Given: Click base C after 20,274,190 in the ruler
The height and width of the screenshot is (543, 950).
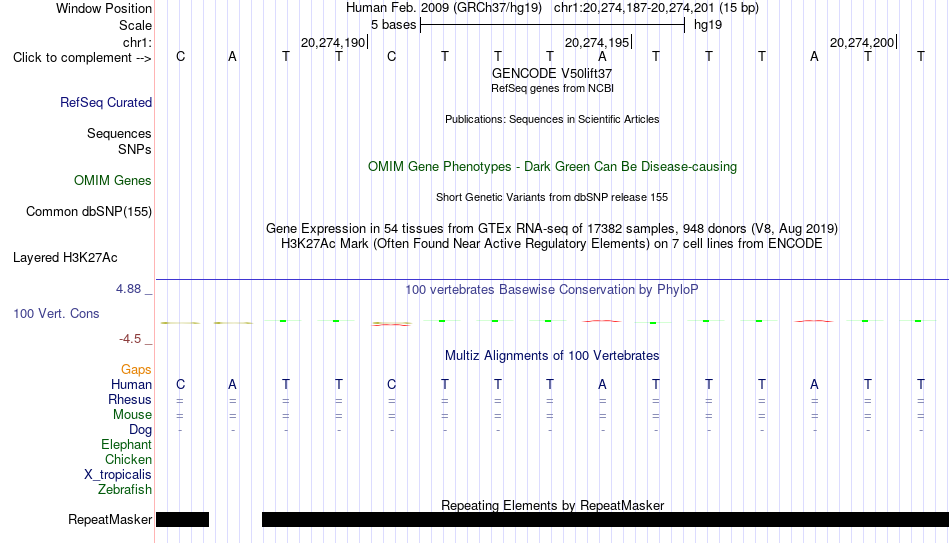Looking at the screenshot, I should [x=391, y=57].
